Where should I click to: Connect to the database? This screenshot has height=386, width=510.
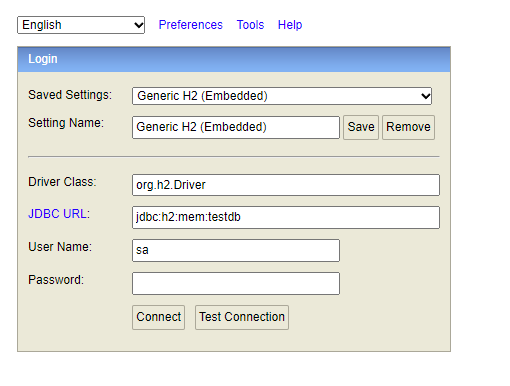158,317
